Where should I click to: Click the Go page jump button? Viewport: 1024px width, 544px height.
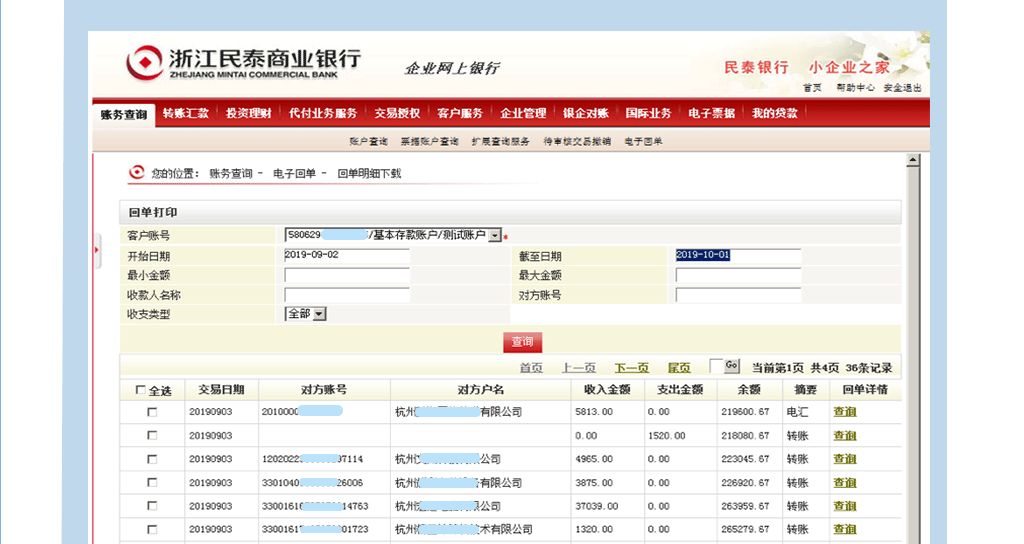pyautogui.click(x=731, y=366)
